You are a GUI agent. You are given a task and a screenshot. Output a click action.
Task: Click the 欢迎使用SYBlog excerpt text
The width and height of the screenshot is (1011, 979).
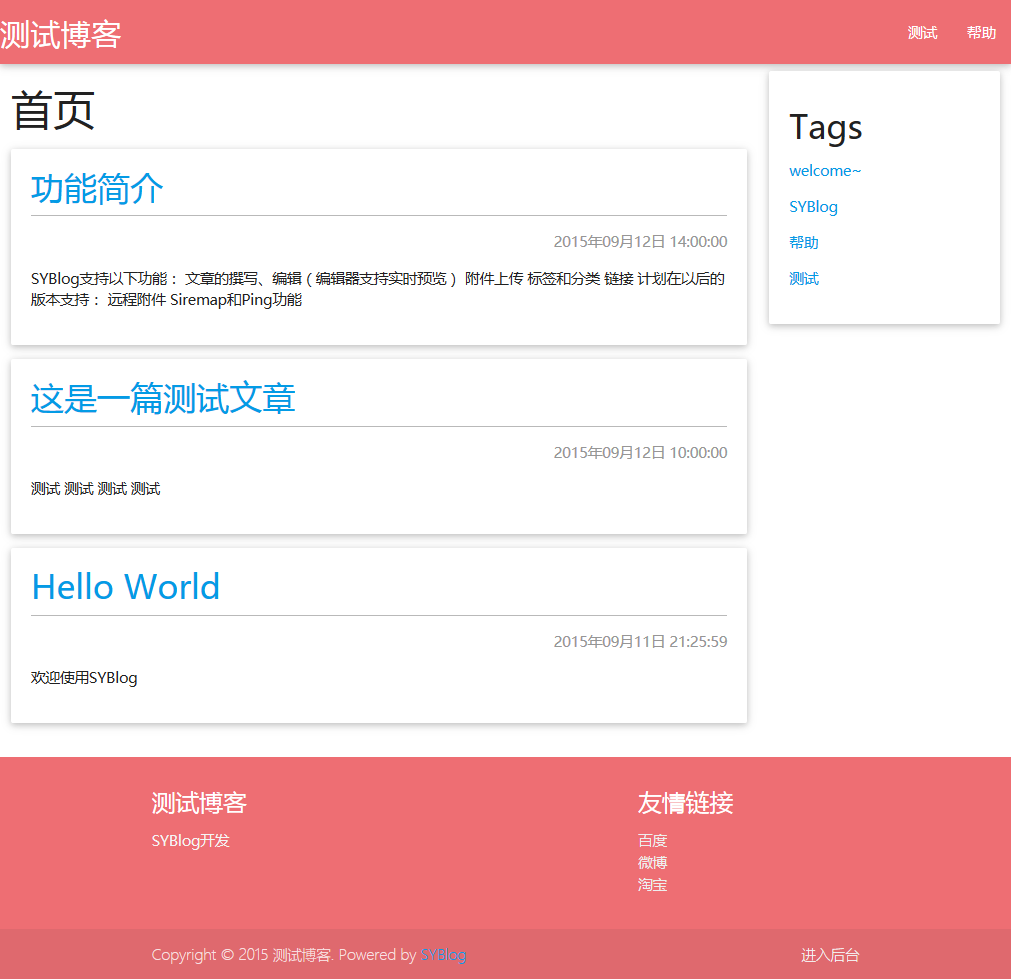click(84, 678)
